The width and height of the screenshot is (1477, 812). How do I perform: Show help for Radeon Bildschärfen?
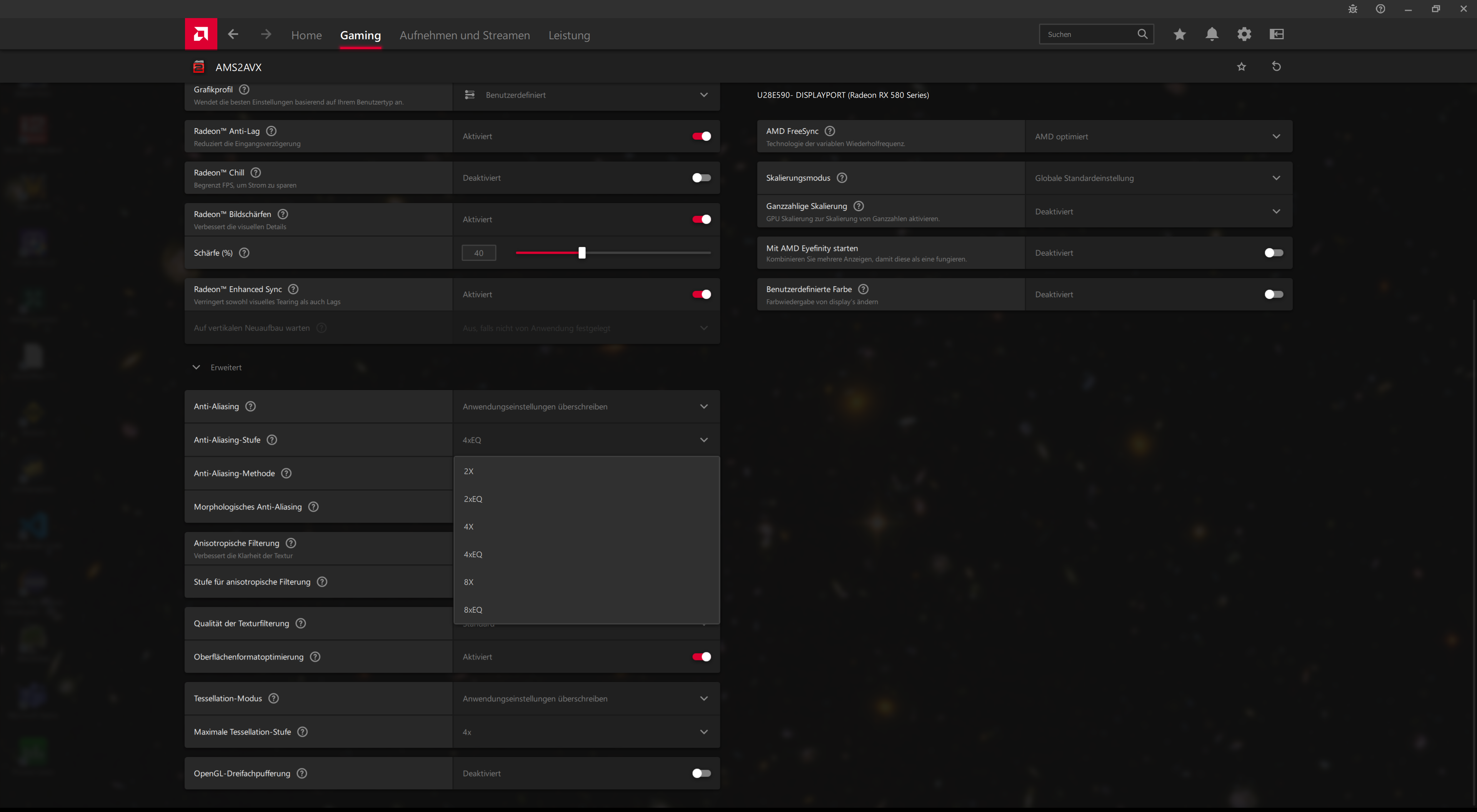[283, 214]
